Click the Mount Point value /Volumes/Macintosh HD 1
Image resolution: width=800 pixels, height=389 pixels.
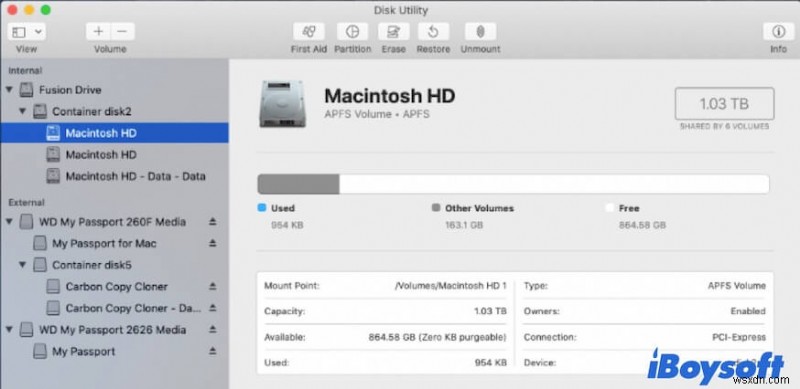click(451, 286)
